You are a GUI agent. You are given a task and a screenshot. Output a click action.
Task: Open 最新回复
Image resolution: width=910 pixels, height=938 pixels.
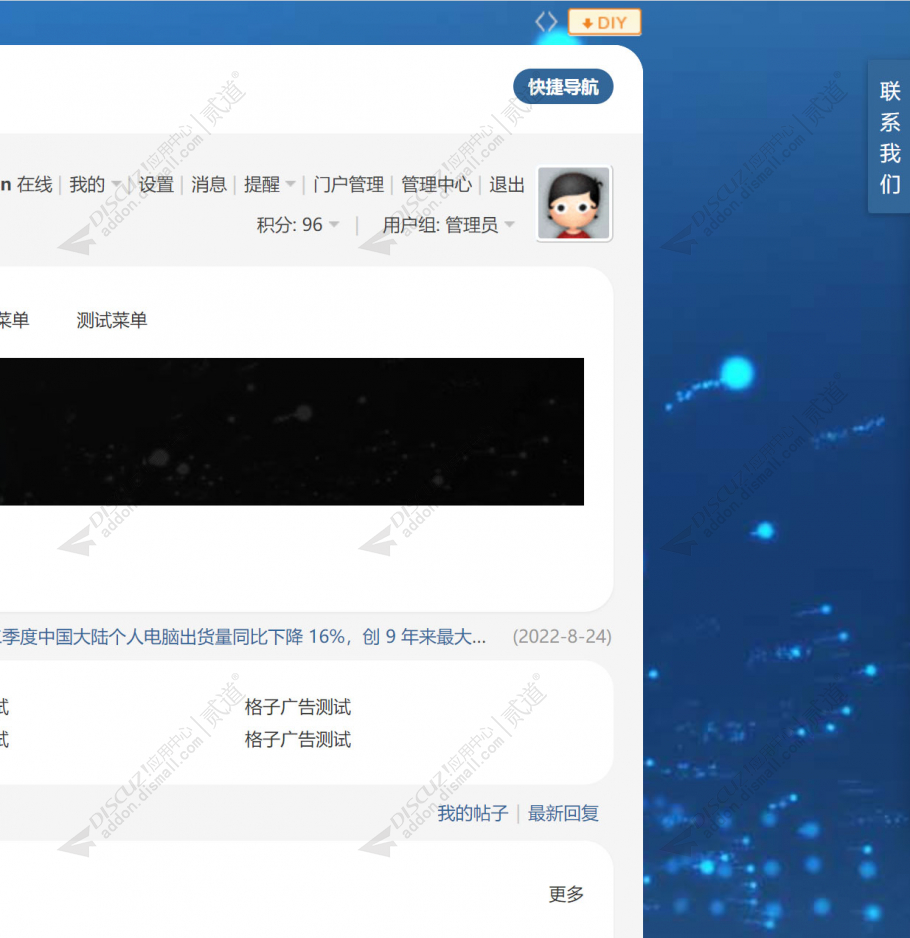click(563, 814)
